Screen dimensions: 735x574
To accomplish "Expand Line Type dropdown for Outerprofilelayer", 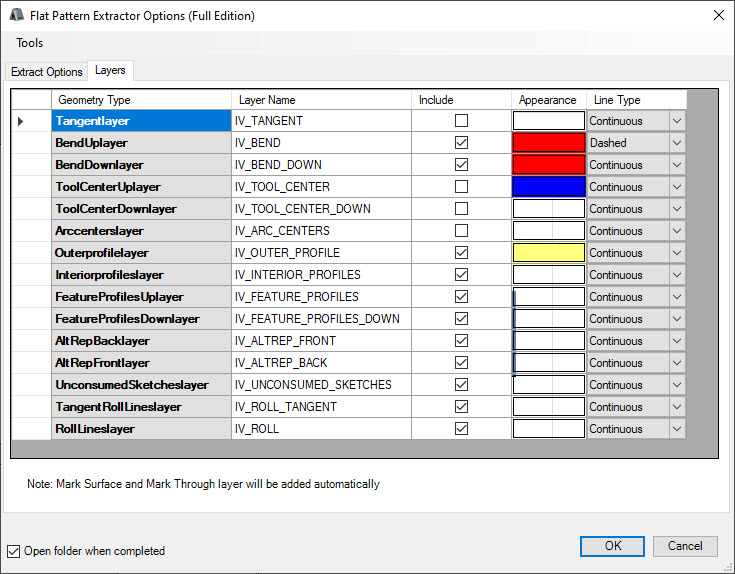I will [677, 253].
